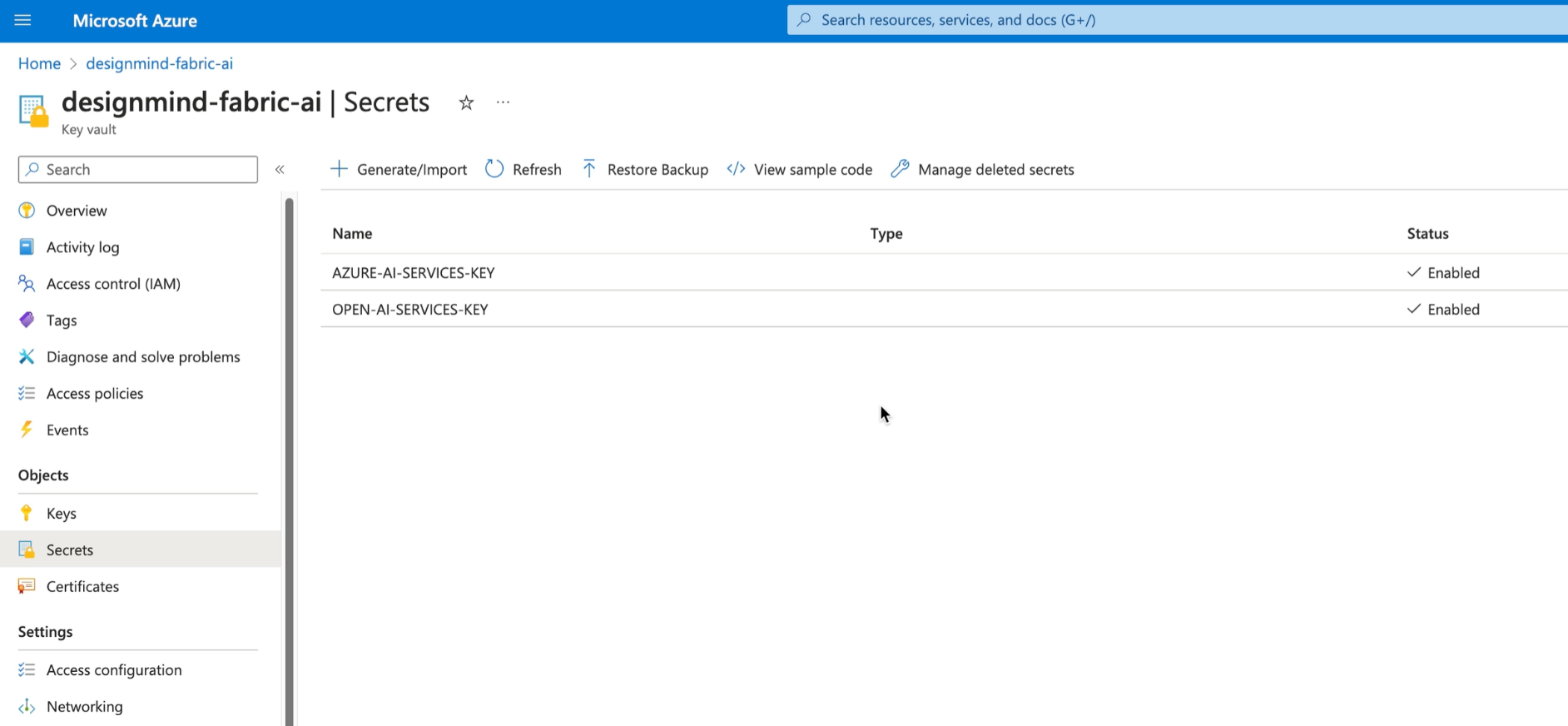This screenshot has height=726, width=1568.
Task: Click the View sample code brackets icon
Action: coord(736,169)
